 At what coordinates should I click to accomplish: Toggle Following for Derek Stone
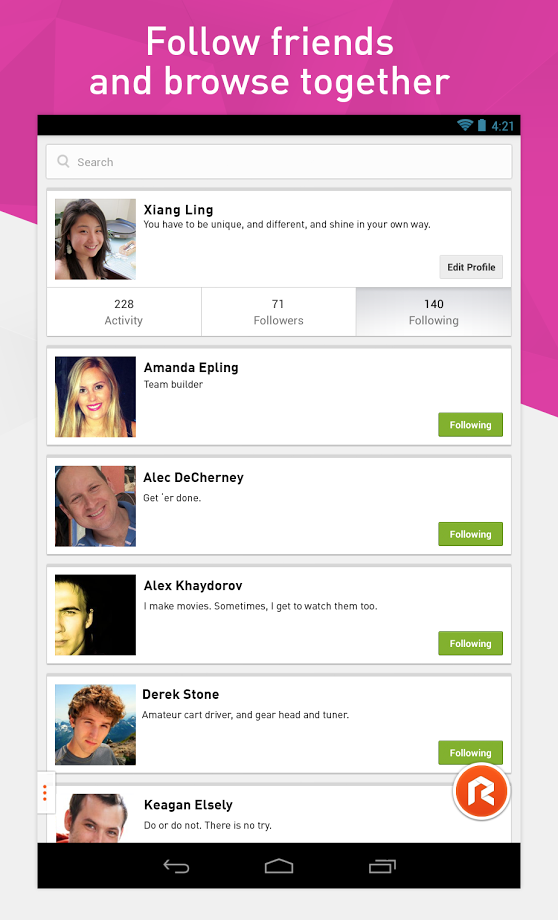pos(470,752)
